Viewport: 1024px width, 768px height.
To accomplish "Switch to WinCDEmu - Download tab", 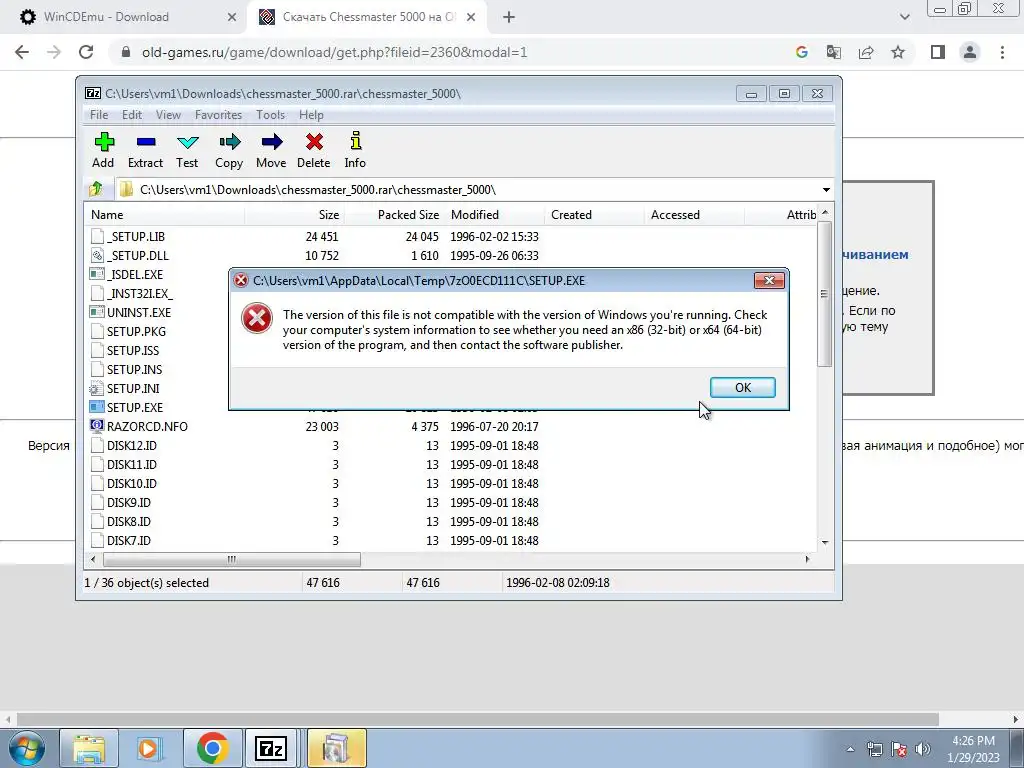I will [x=106, y=17].
